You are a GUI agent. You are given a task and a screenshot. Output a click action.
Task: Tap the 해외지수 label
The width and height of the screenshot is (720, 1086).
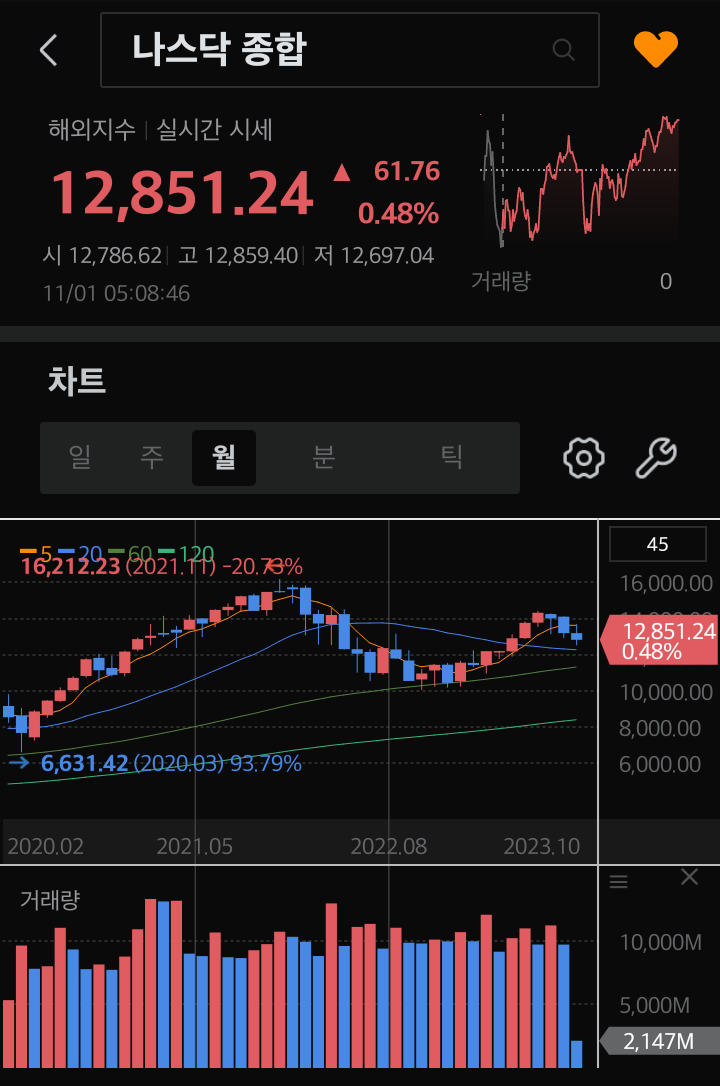(92, 130)
